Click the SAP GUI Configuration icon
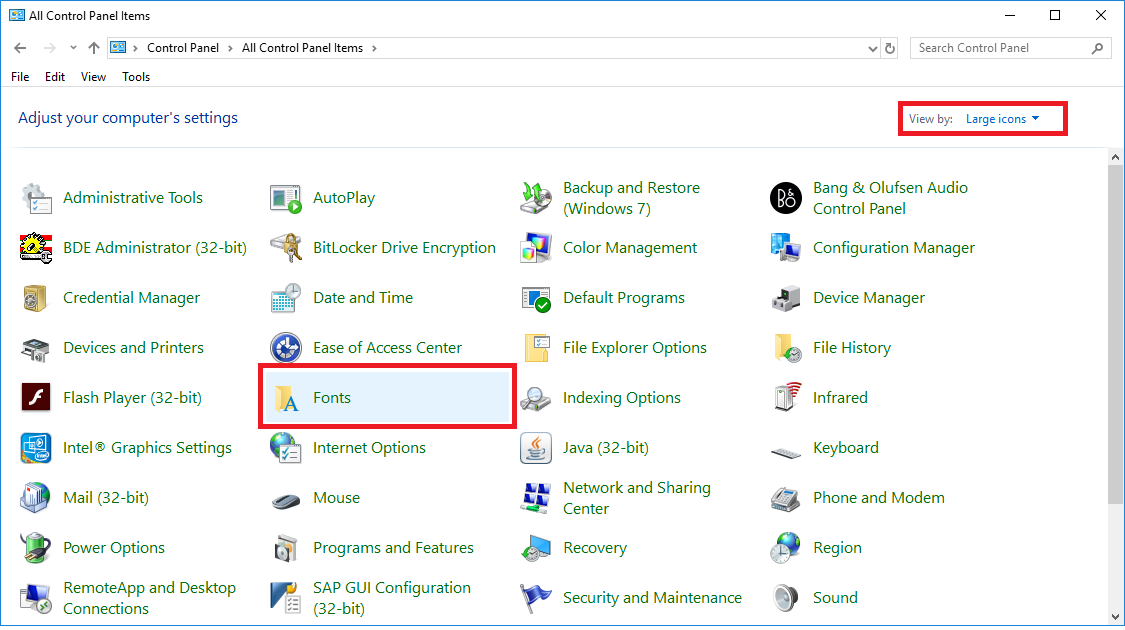The height and width of the screenshot is (630, 1125). click(x=286, y=598)
